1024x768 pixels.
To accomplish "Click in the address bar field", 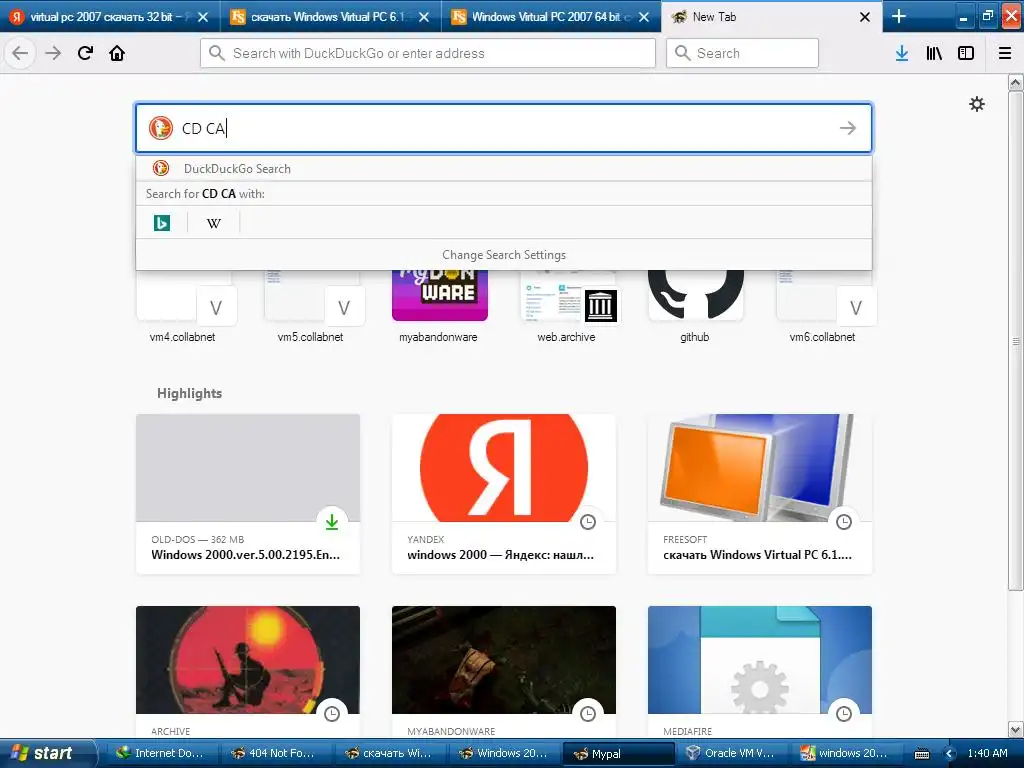I will (428, 53).
